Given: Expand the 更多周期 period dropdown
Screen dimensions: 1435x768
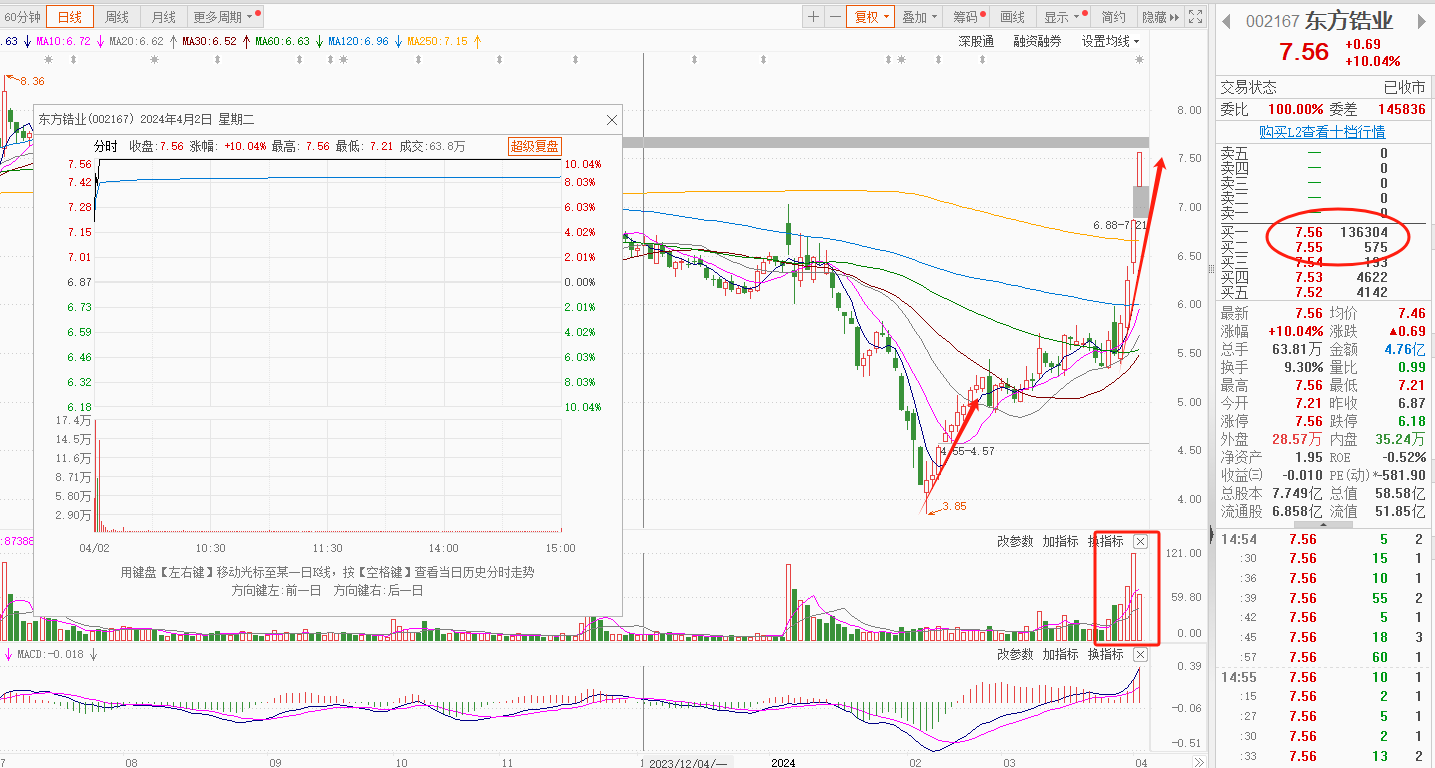Looking at the screenshot, I should click(x=225, y=17).
